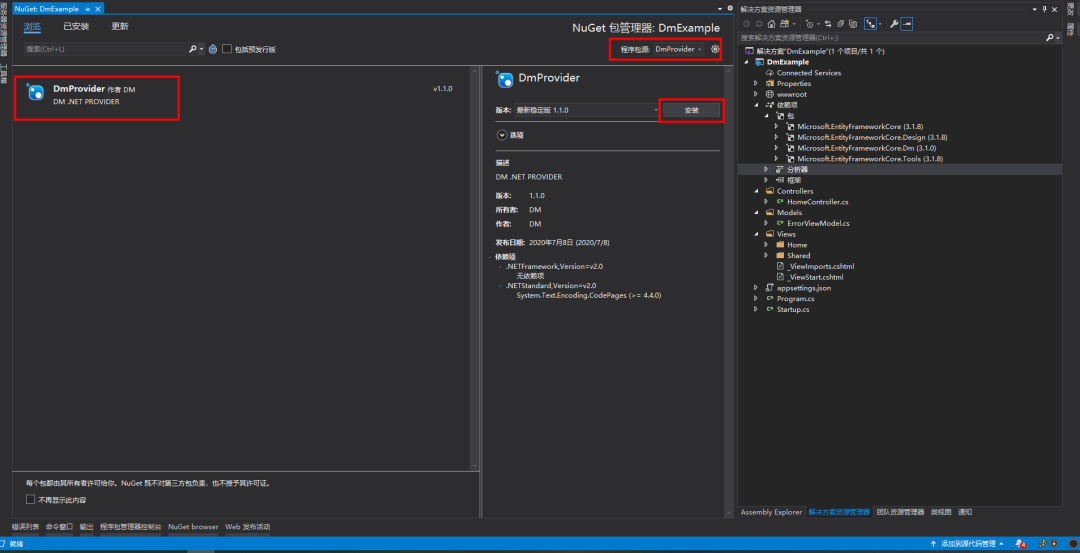This screenshot has height=553, width=1080.
Task: Switch views icon in Solution Explorer toolbar
Action: point(785,23)
